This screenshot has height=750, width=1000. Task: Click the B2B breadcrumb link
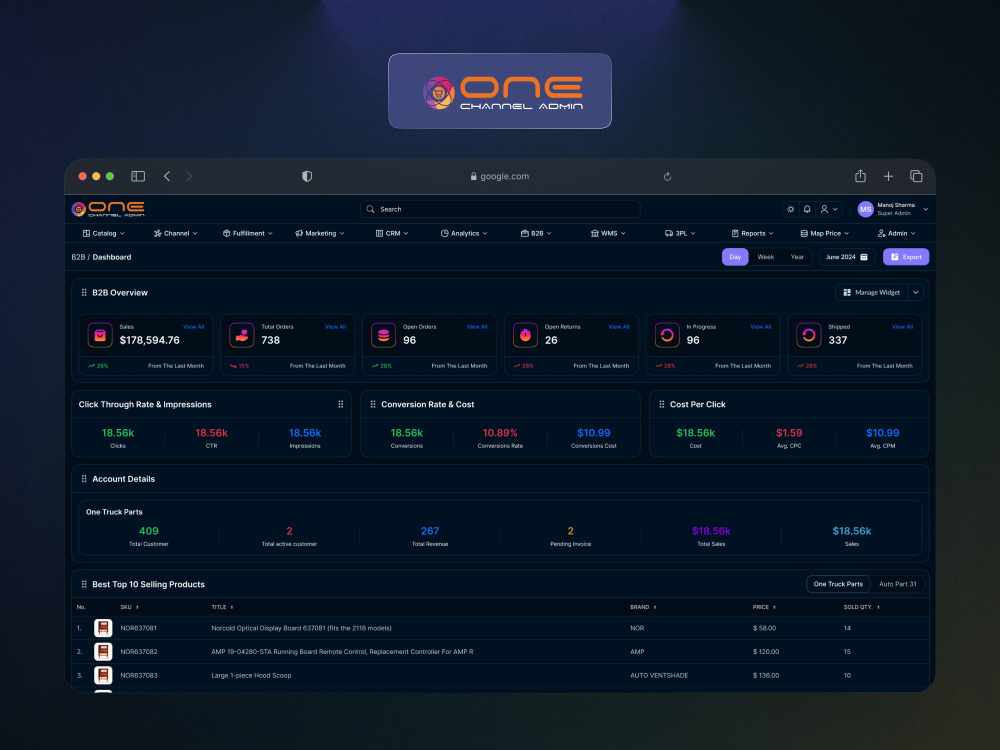tap(78, 257)
